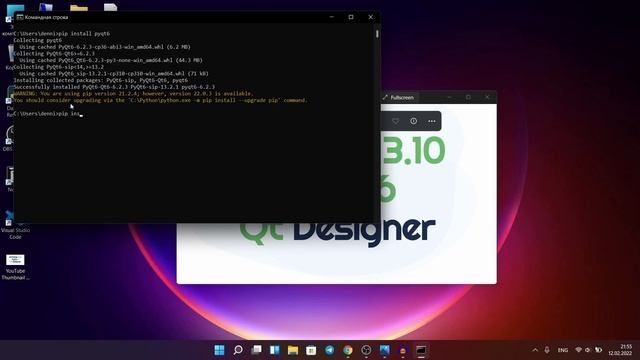Minimize the Photos window
Image resolution: width=640 pixels, height=360 pixels.
tap(449, 97)
